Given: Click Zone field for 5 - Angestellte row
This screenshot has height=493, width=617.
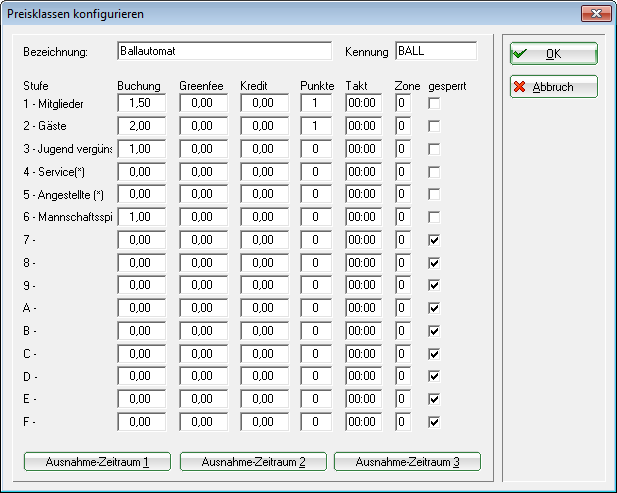Looking at the screenshot, I should pyautogui.click(x=402, y=194).
